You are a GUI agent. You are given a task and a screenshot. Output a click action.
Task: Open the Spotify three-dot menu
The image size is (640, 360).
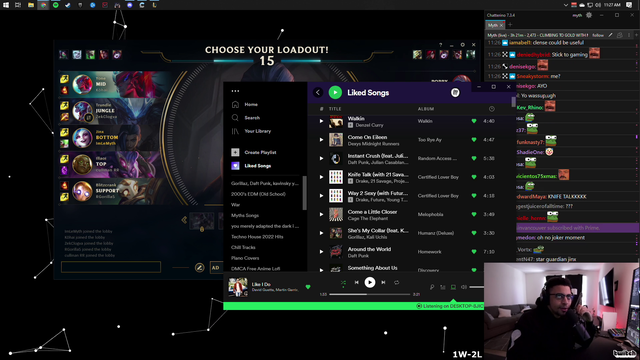coord(235,91)
